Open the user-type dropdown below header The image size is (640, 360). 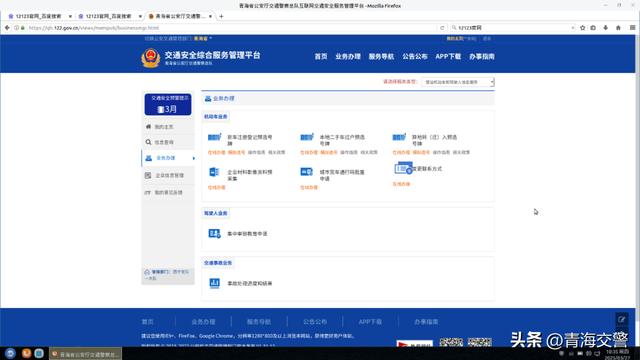click(458, 82)
